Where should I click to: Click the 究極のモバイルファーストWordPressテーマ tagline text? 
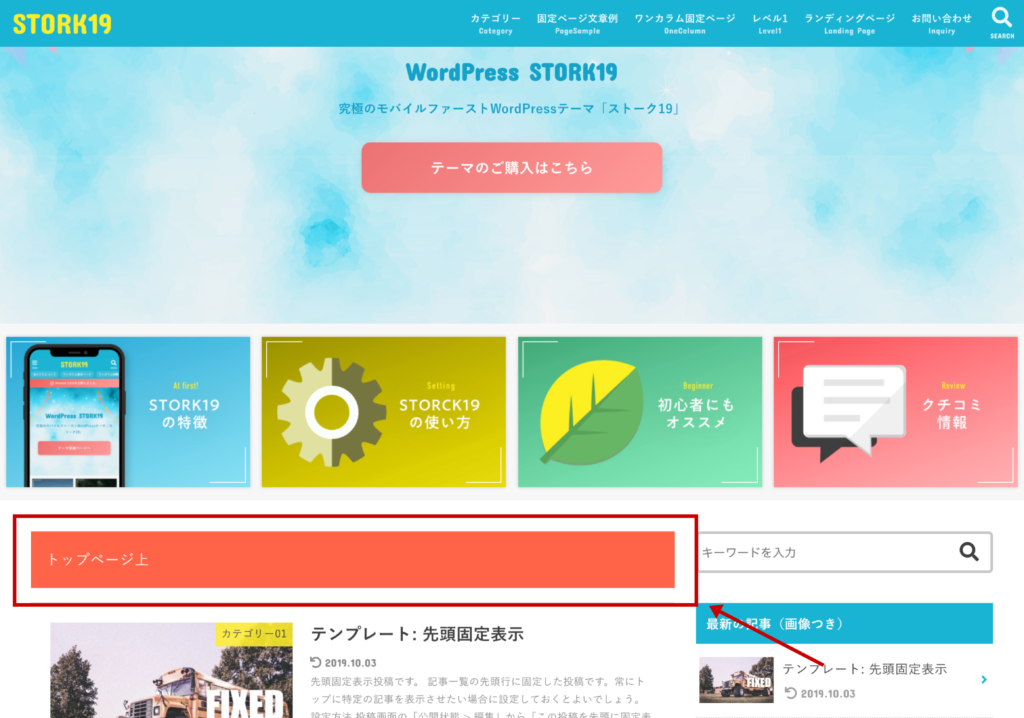pyautogui.click(x=509, y=108)
